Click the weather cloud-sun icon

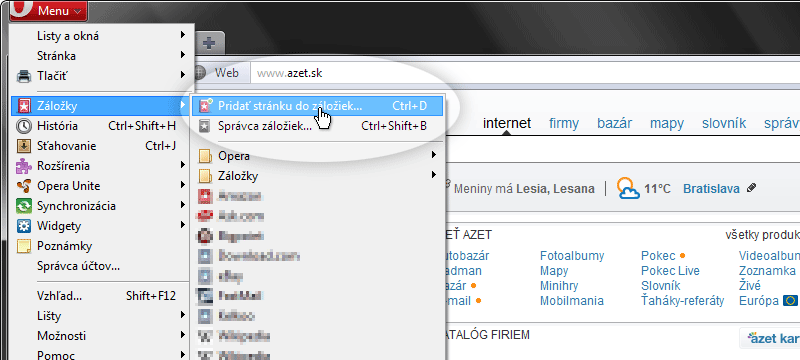[628, 189]
